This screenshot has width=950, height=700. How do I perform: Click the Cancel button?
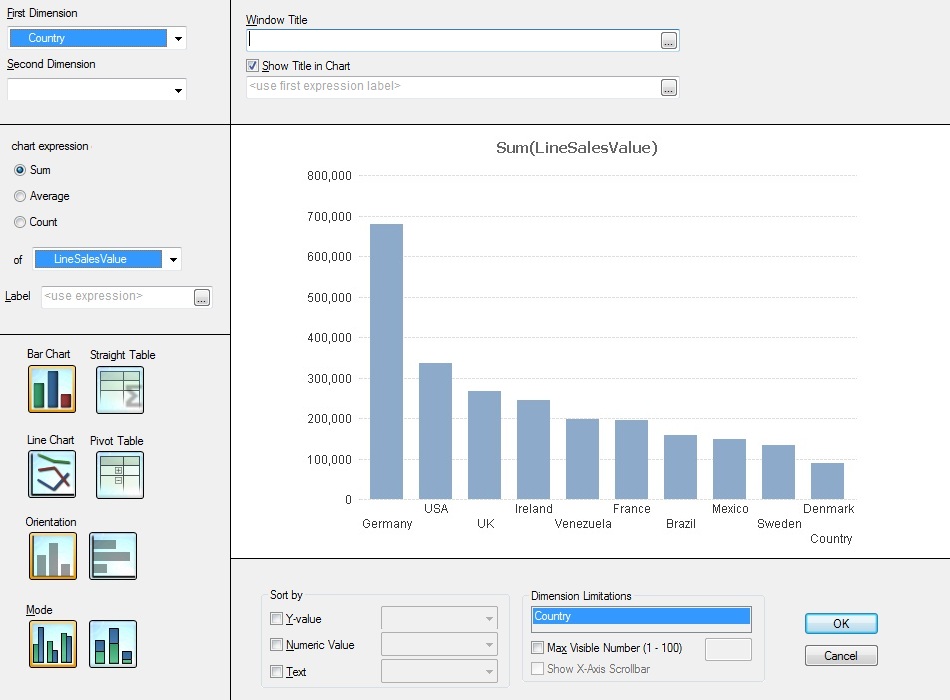pos(841,656)
